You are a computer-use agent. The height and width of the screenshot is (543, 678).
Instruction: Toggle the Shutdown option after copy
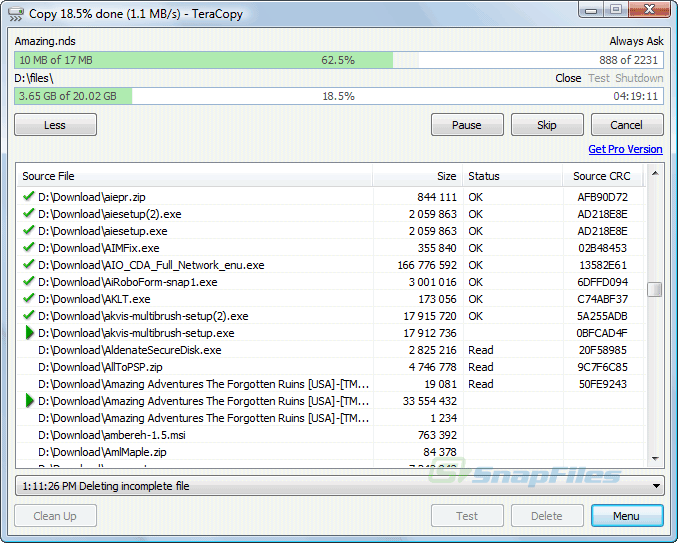(x=639, y=78)
